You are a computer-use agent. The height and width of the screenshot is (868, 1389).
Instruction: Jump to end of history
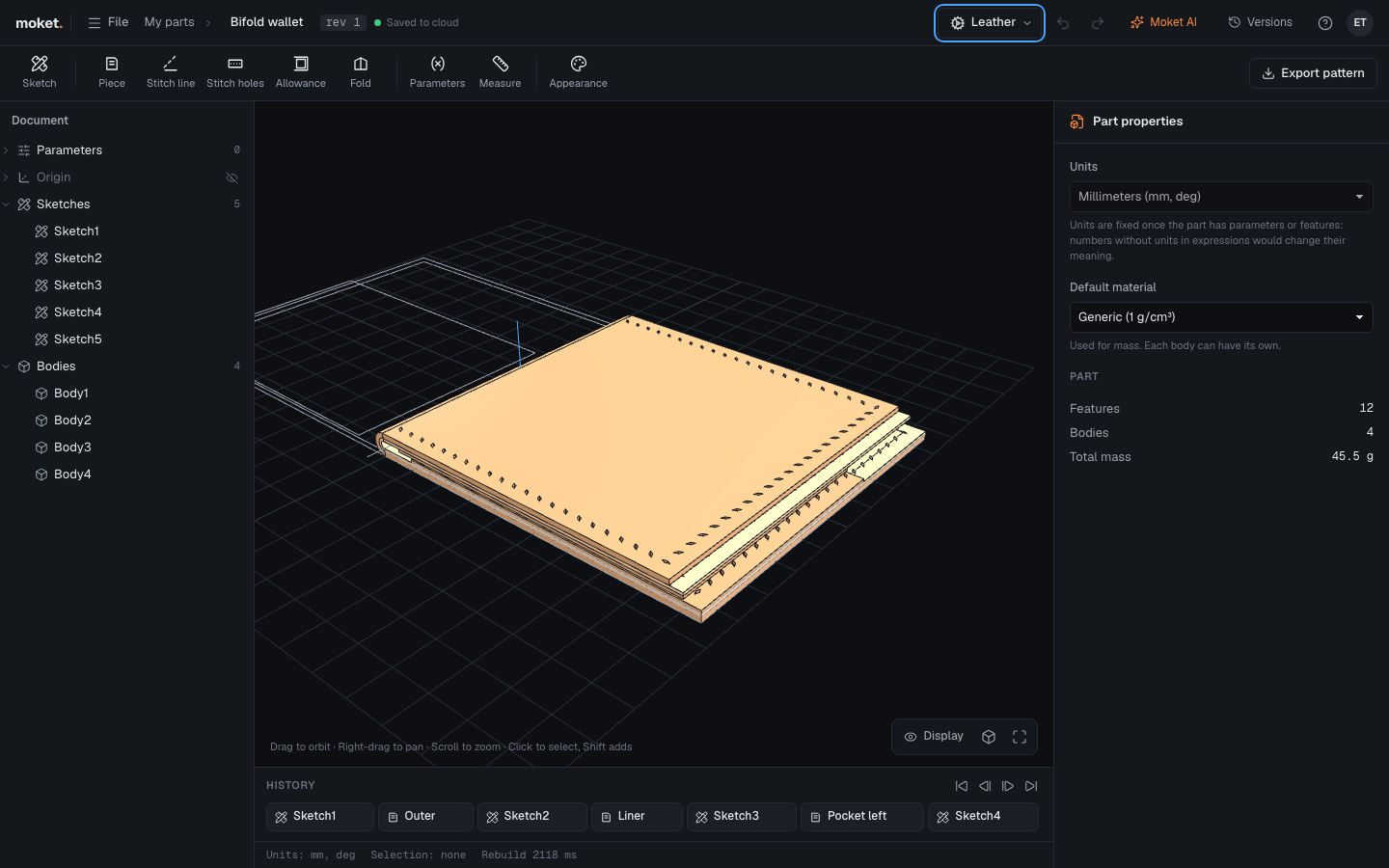pos(1031,786)
